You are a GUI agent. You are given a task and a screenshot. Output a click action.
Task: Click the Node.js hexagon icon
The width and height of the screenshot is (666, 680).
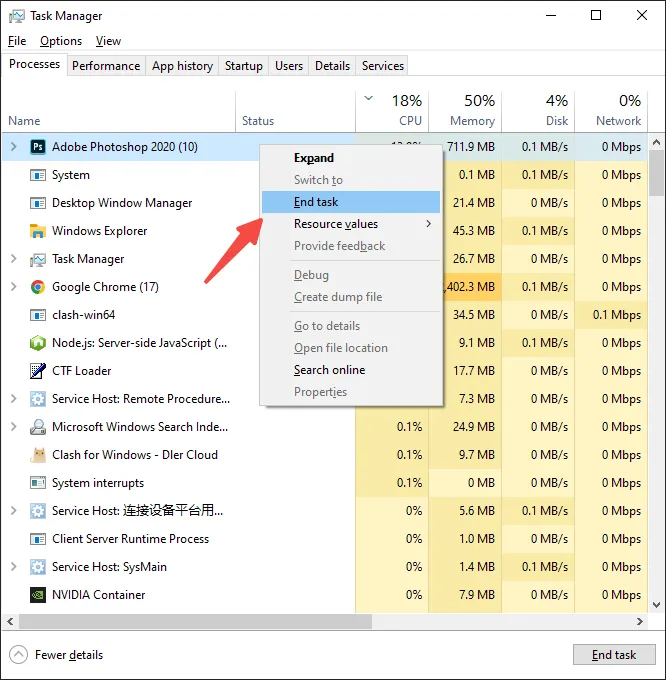tap(38, 343)
